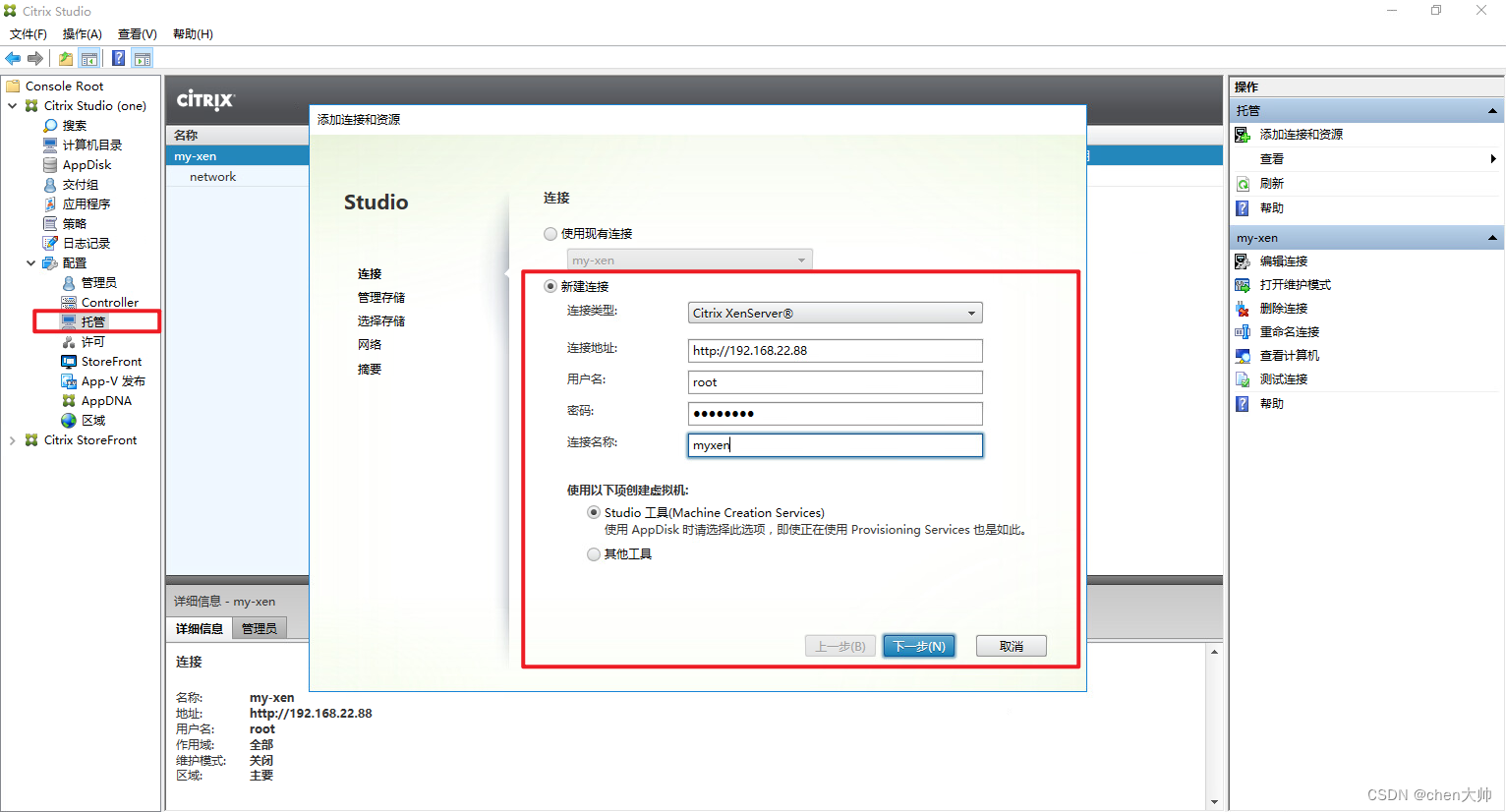Click the 取消 button
The height and width of the screenshot is (812, 1506).
[1012, 647]
